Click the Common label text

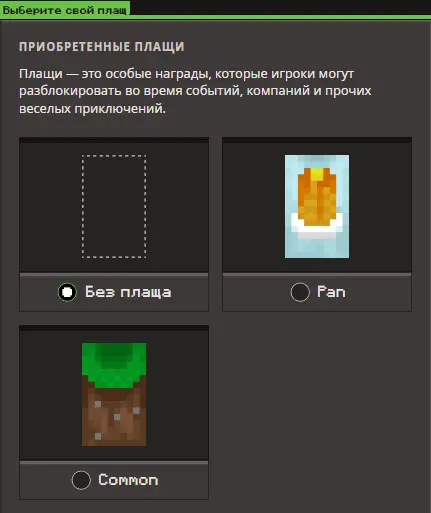pyautogui.click(x=128, y=480)
